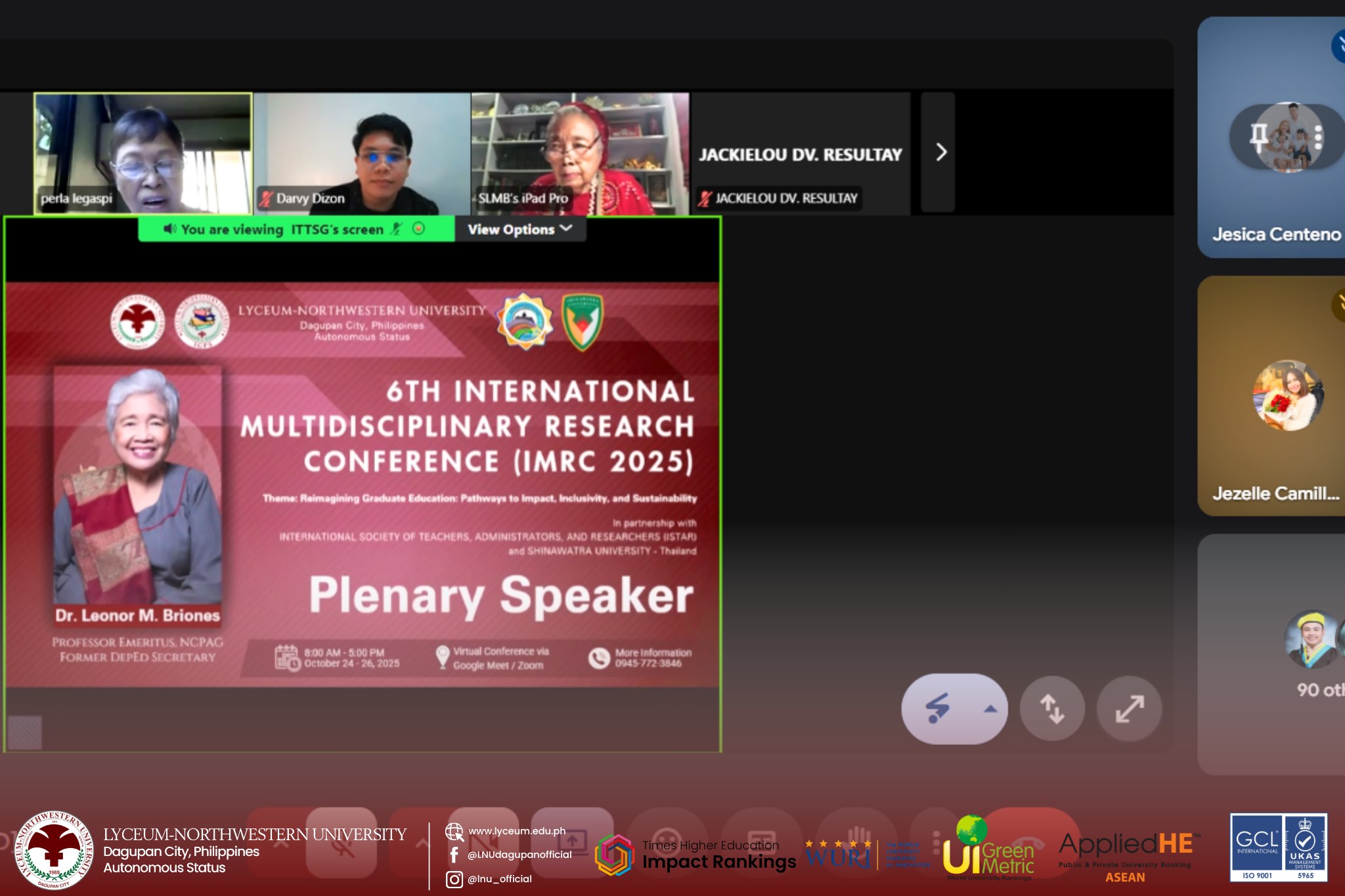Select SLMB's iPad Pro video tile
1345x896 pixels.
pyautogui.click(x=579, y=153)
